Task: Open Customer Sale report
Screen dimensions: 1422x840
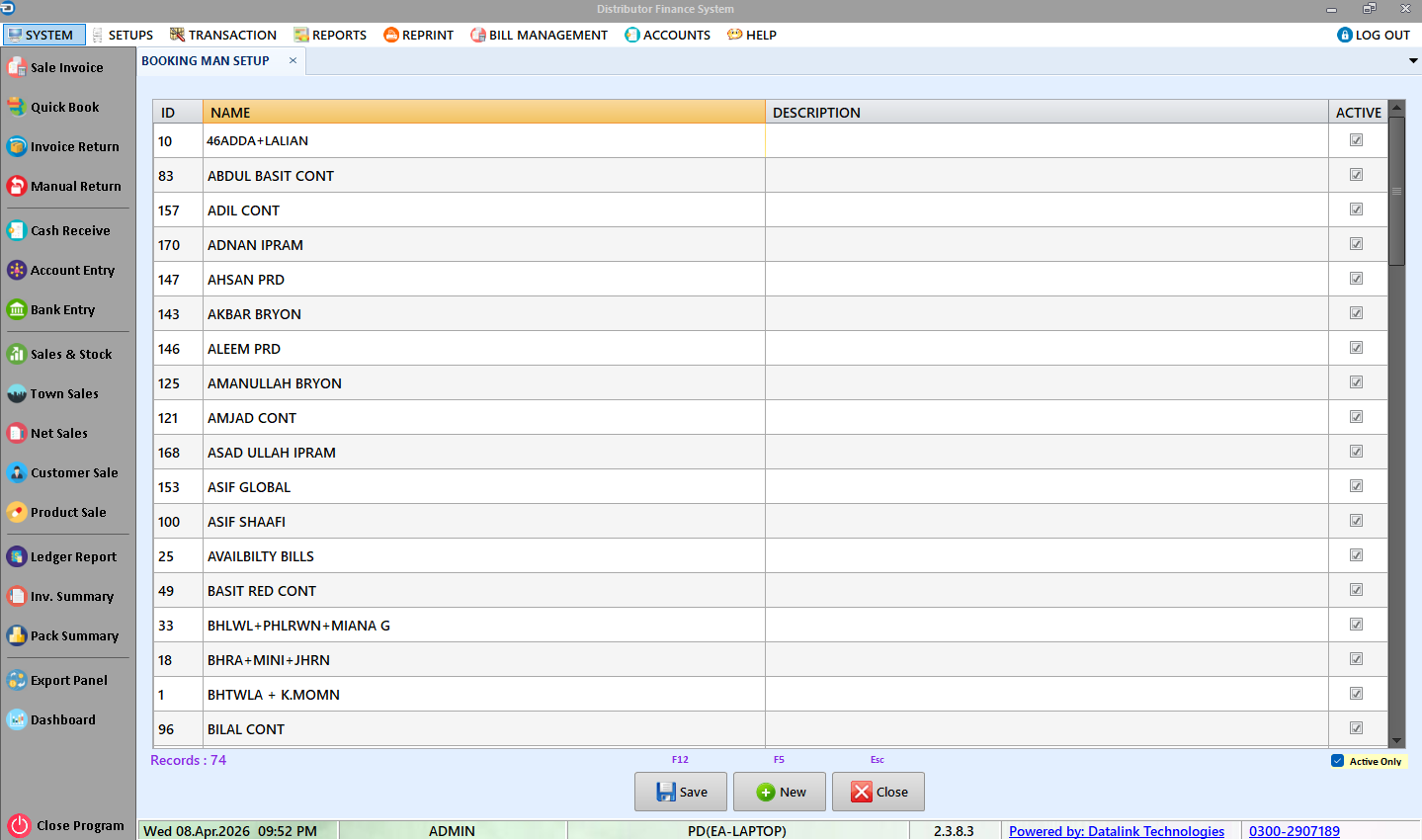Action: 62,472
